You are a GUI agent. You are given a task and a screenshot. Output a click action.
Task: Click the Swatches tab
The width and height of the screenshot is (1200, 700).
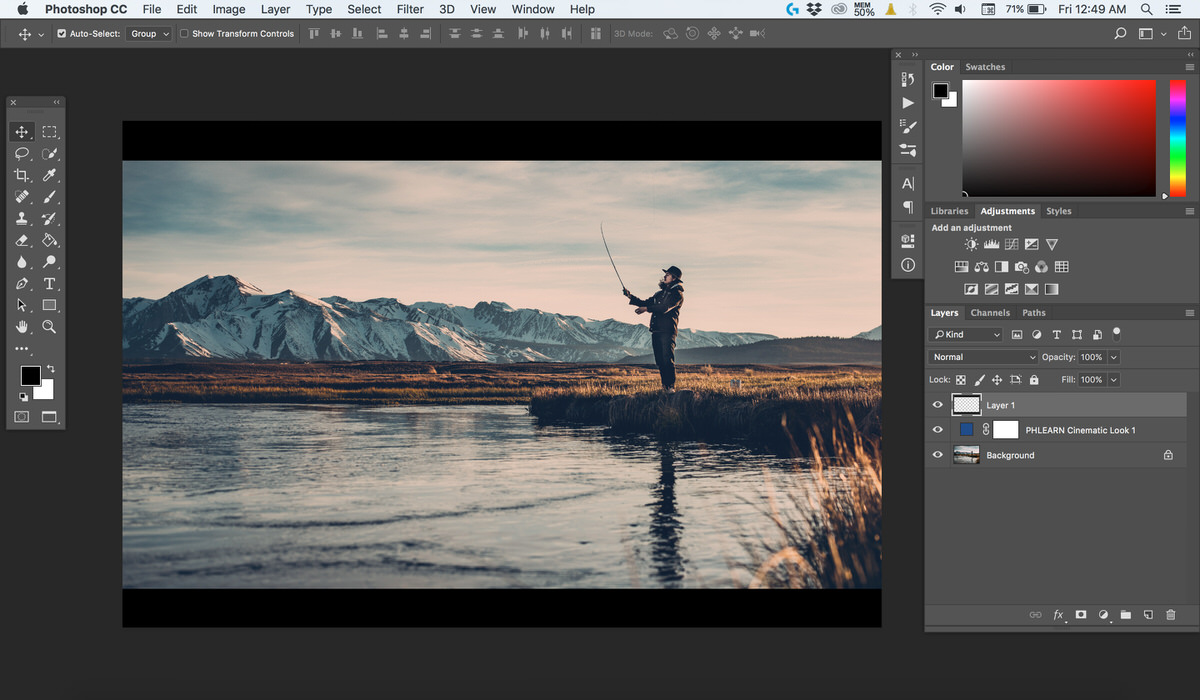pos(985,66)
